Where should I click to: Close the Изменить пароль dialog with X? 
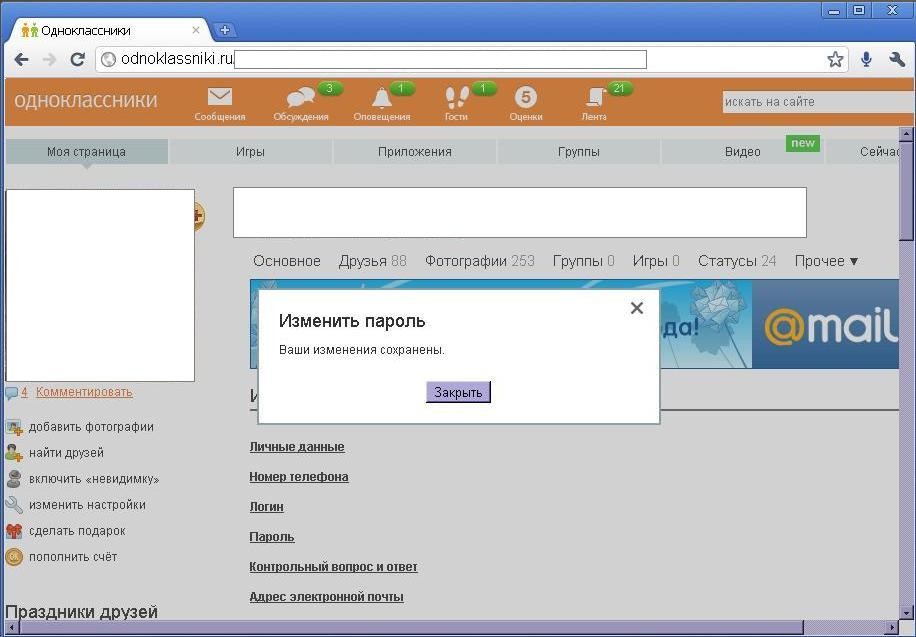point(637,308)
